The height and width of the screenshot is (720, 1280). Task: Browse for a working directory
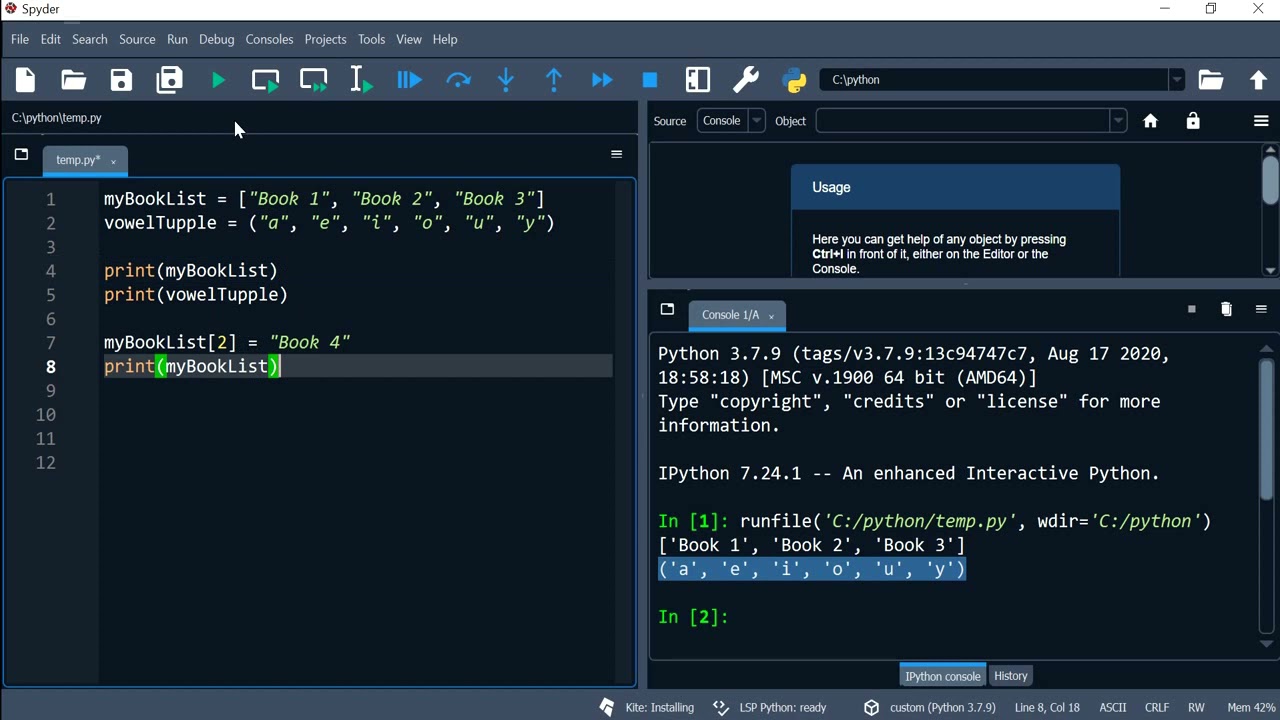pyautogui.click(x=1211, y=80)
